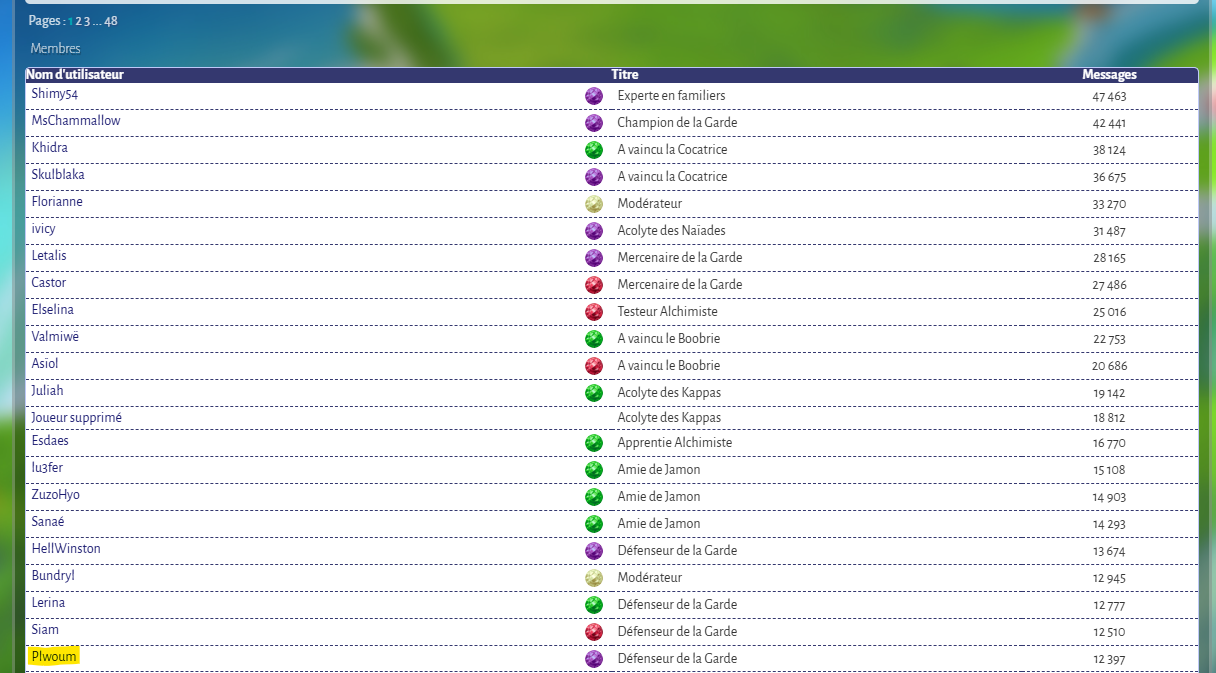Click the green gem icon in Sanaé's row
Image resolution: width=1216 pixels, height=673 pixels.
coord(594,524)
